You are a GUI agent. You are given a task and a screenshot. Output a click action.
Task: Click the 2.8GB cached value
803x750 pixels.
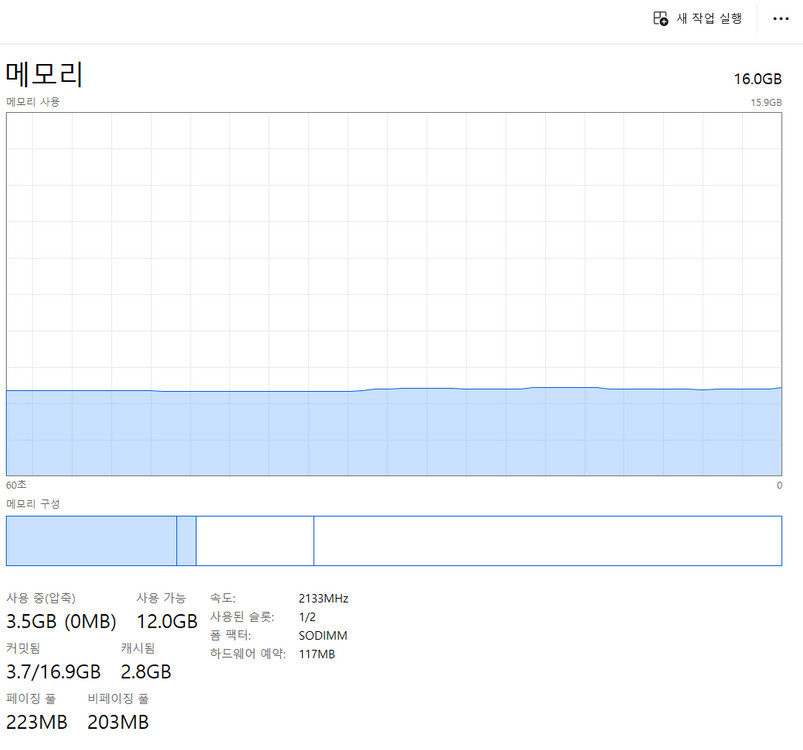[x=146, y=672]
